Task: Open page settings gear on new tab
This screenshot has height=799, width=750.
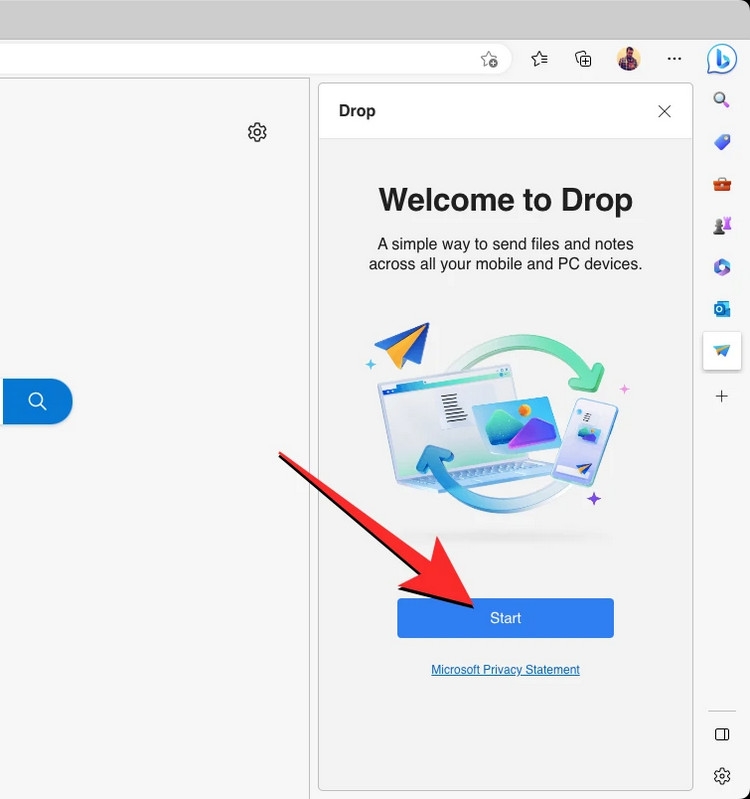Action: 257,132
